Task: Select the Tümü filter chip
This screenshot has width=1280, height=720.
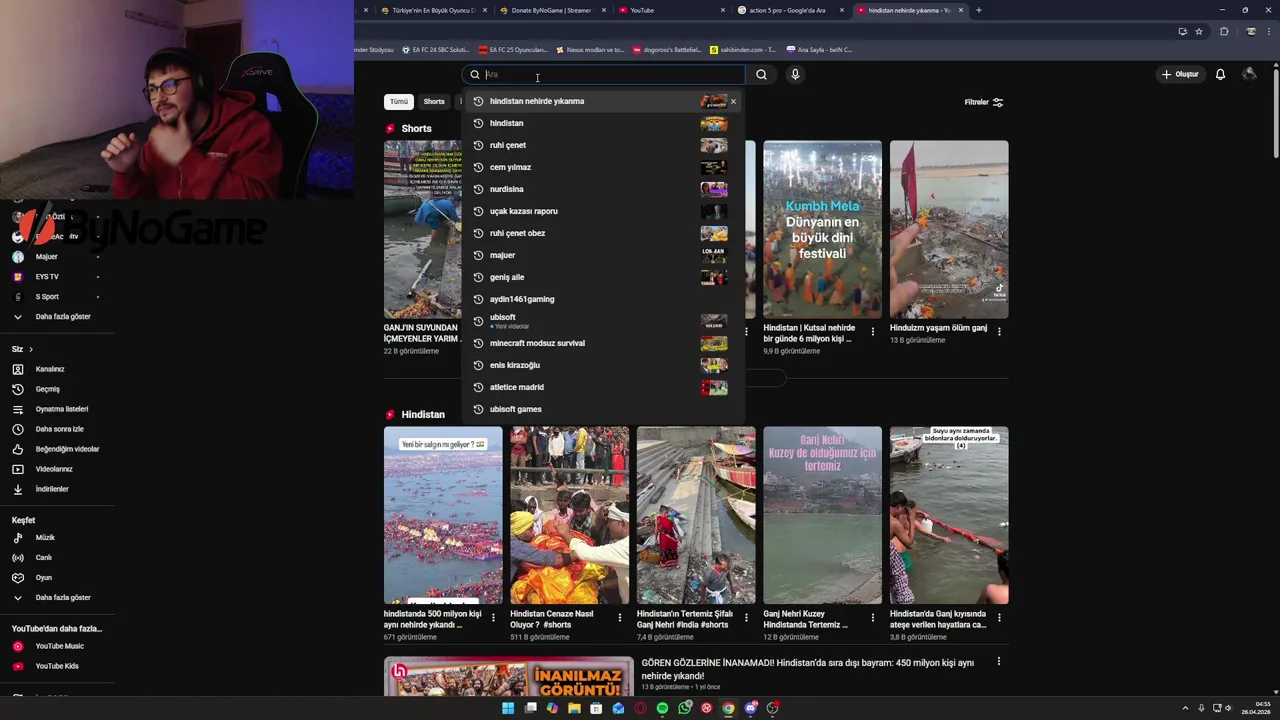Action: coord(399,101)
